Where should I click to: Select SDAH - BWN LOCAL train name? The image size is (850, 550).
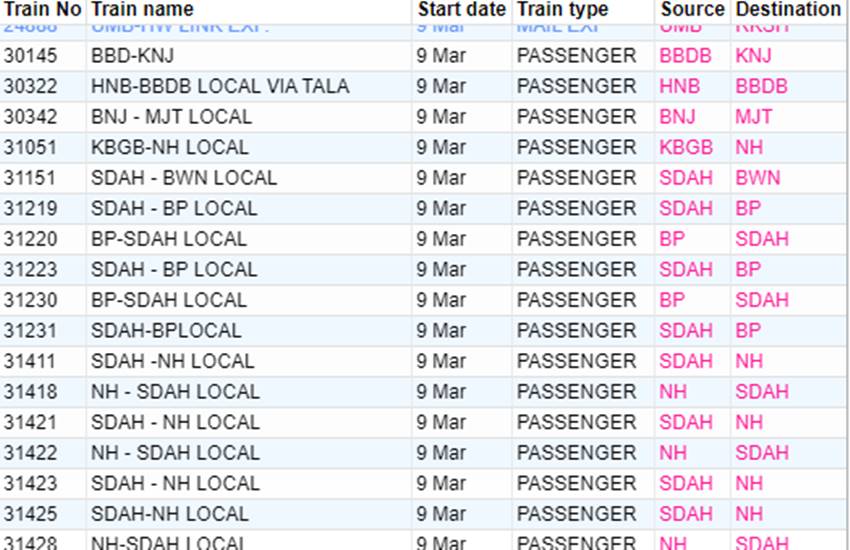(x=184, y=178)
